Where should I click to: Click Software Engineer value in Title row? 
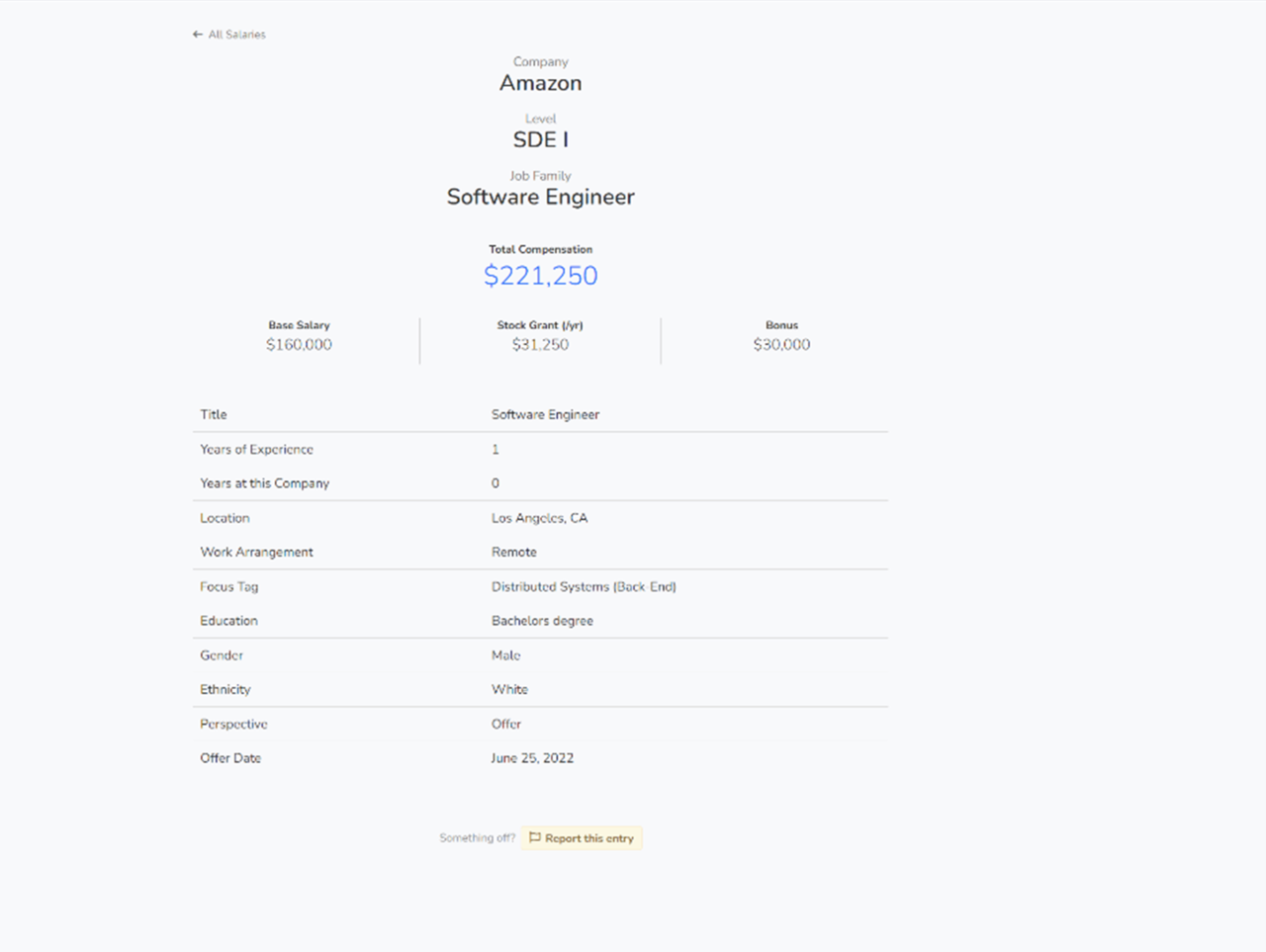point(546,415)
